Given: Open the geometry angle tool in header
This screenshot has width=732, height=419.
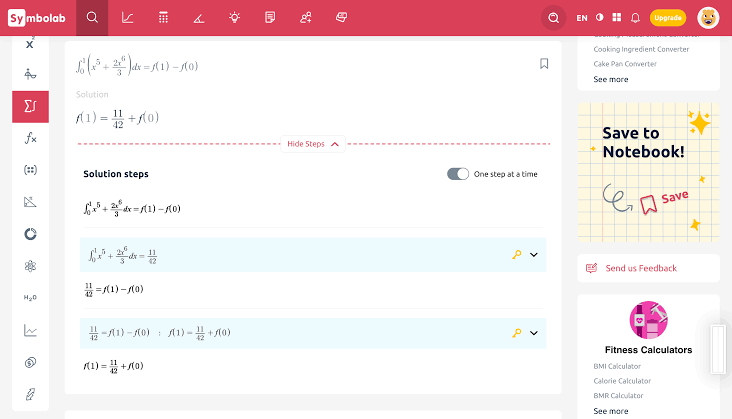Looking at the screenshot, I should click(x=199, y=17).
